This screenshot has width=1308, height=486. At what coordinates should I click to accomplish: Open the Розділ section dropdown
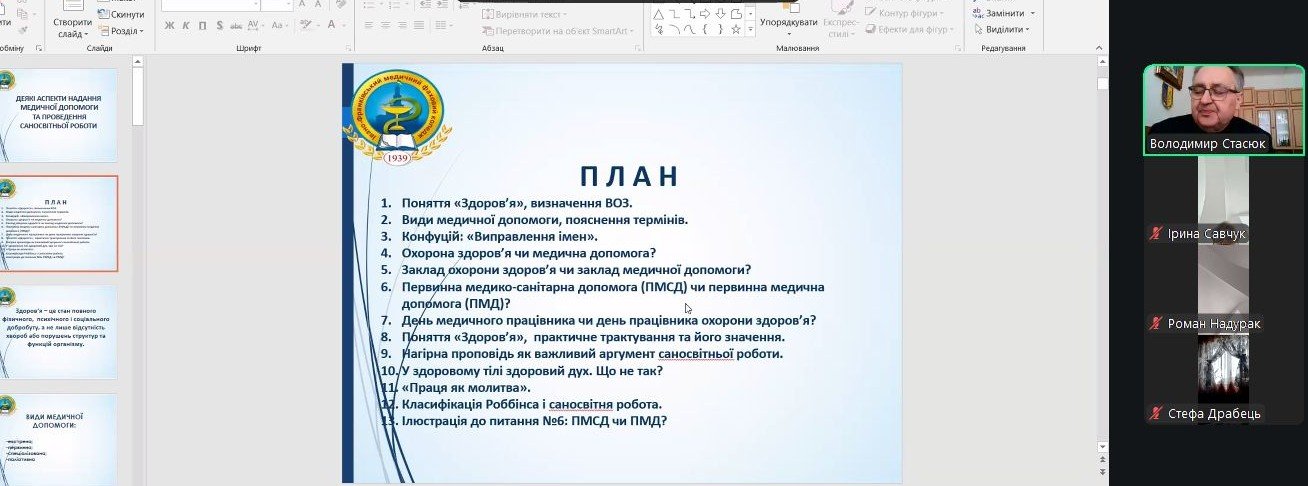(126, 31)
